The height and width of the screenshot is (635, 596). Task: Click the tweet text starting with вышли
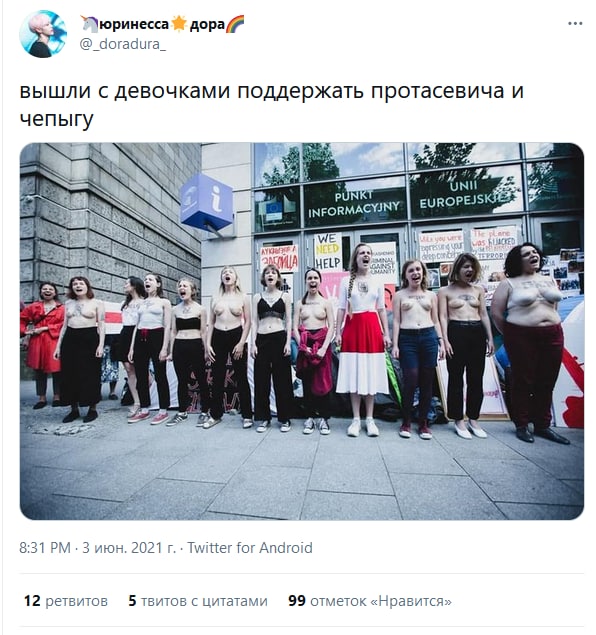click(272, 104)
